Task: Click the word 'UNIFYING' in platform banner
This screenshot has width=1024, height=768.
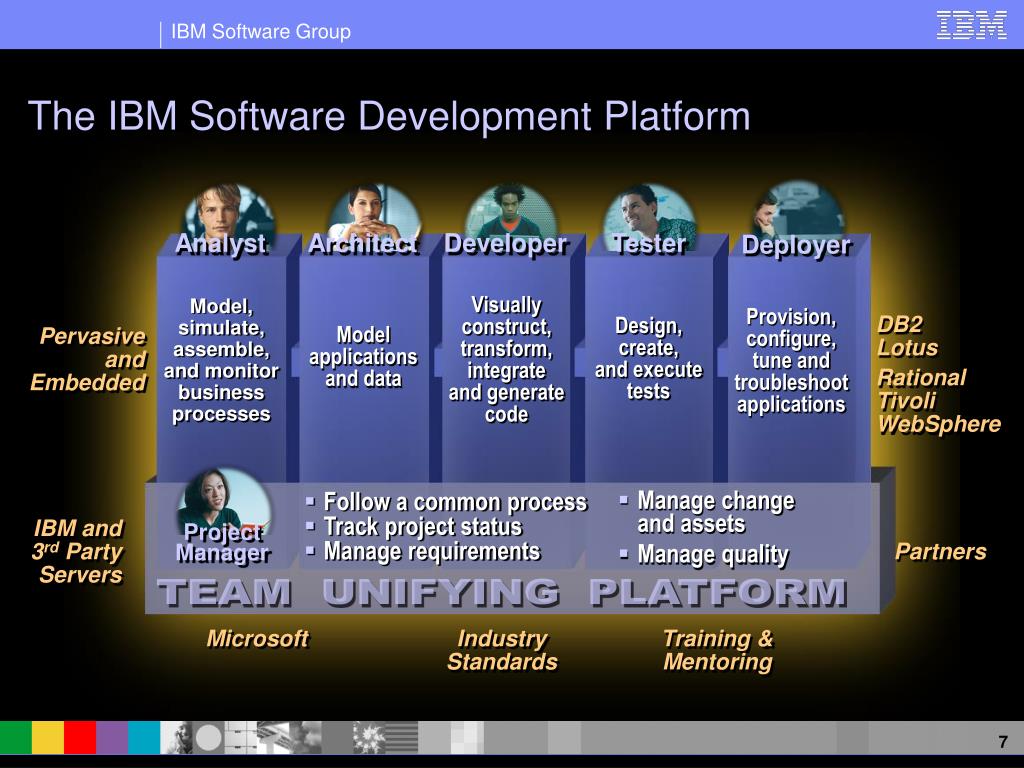Action: click(x=441, y=593)
